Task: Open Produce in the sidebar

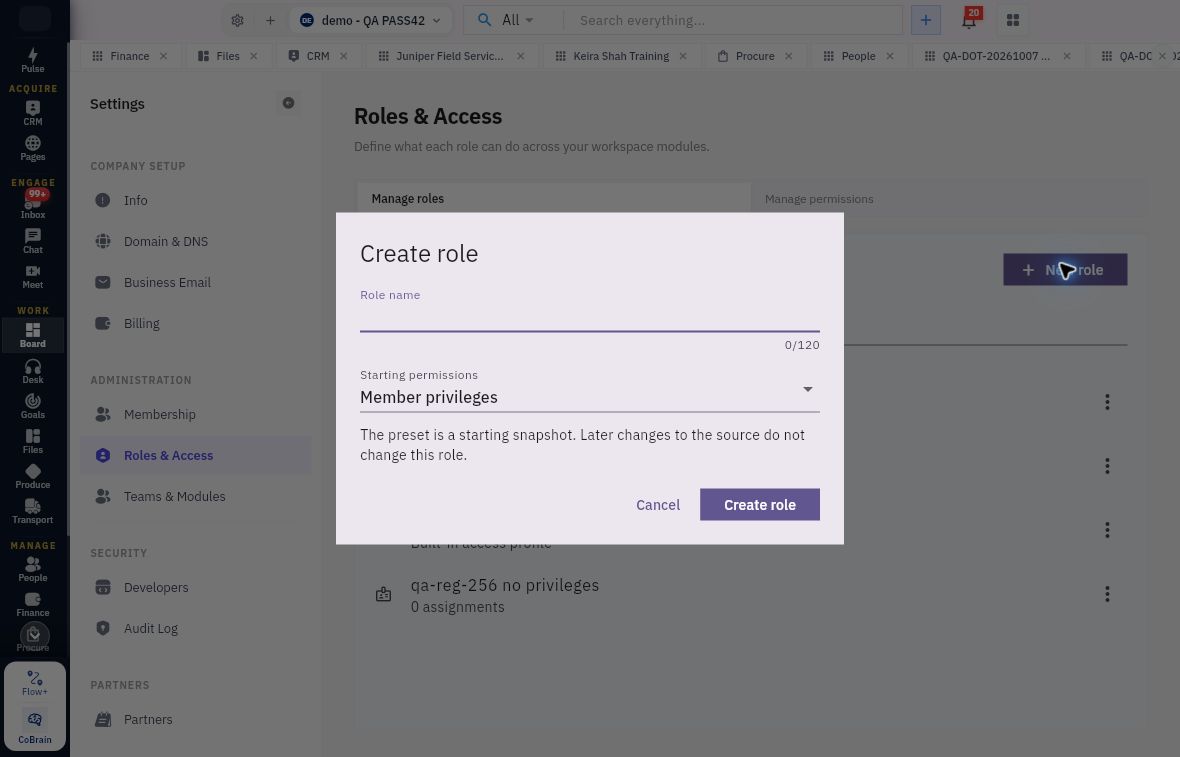Action: pyautogui.click(x=32, y=476)
